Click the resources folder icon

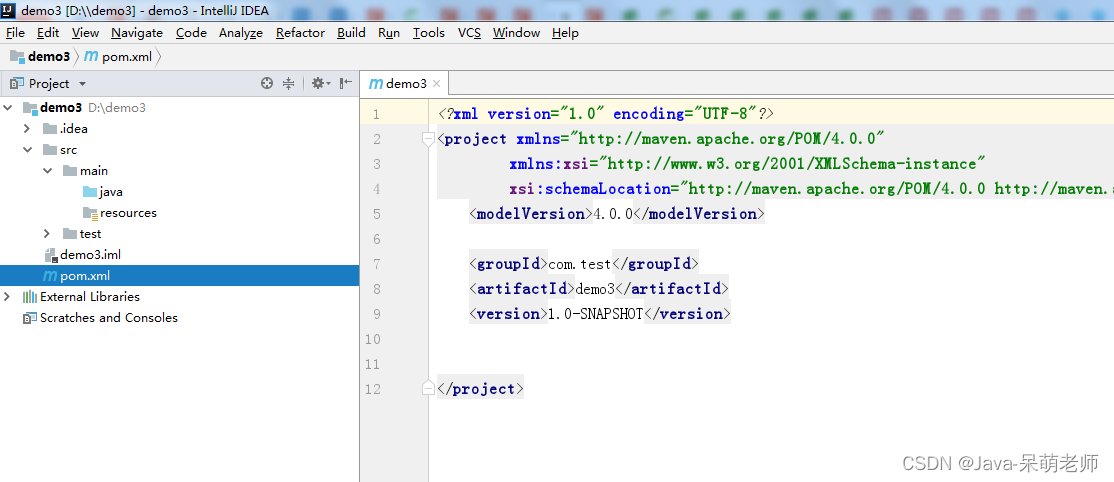pyautogui.click(x=90, y=213)
